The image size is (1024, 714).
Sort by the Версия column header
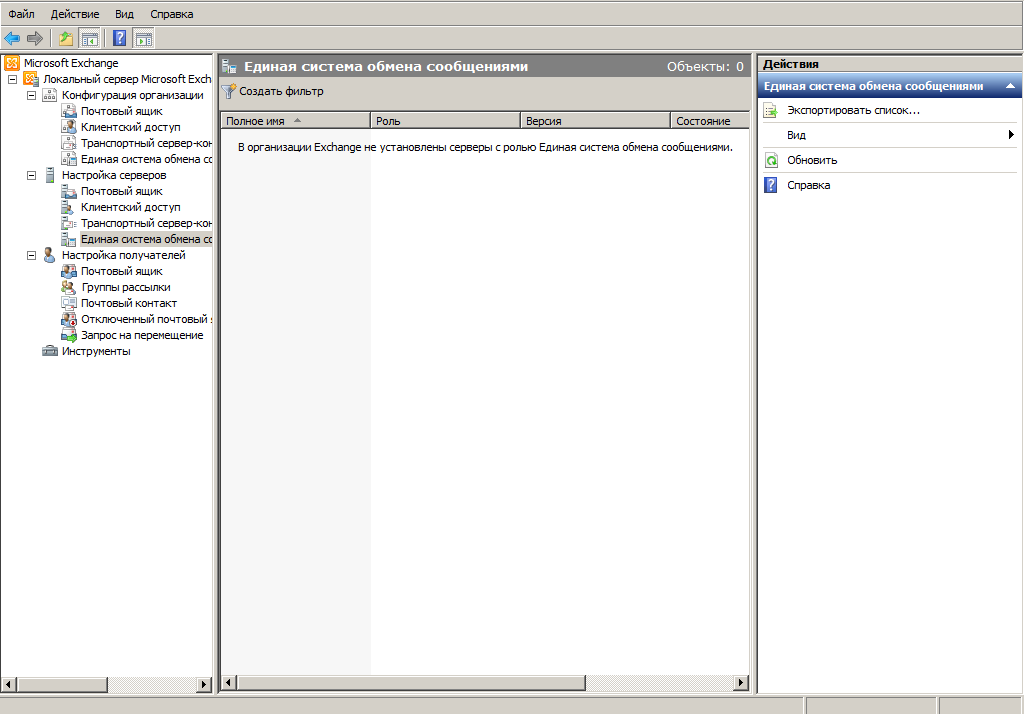click(596, 121)
